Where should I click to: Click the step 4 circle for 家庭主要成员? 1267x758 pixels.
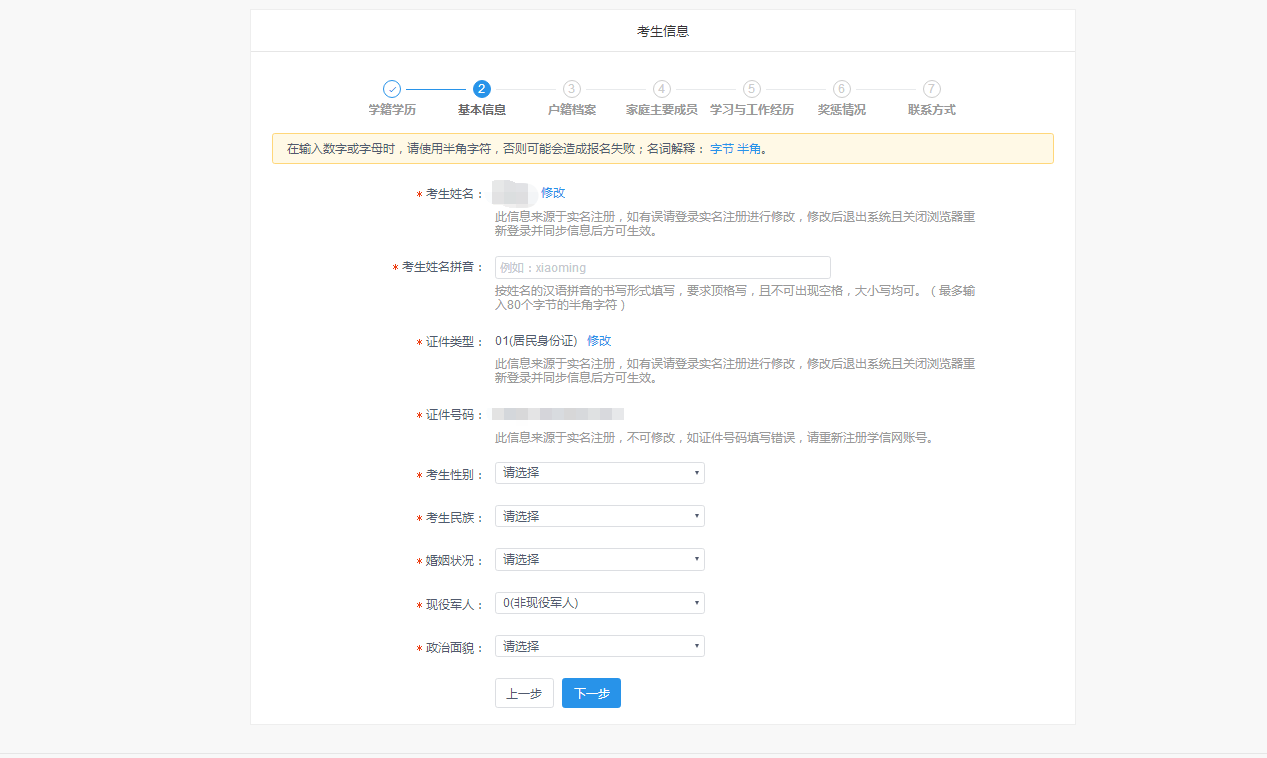(x=662, y=89)
